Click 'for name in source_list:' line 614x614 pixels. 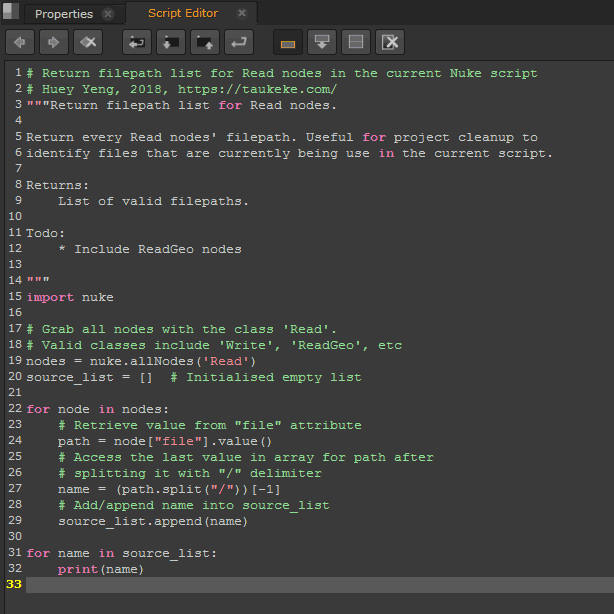pyautogui.click(x=121, y=553)
